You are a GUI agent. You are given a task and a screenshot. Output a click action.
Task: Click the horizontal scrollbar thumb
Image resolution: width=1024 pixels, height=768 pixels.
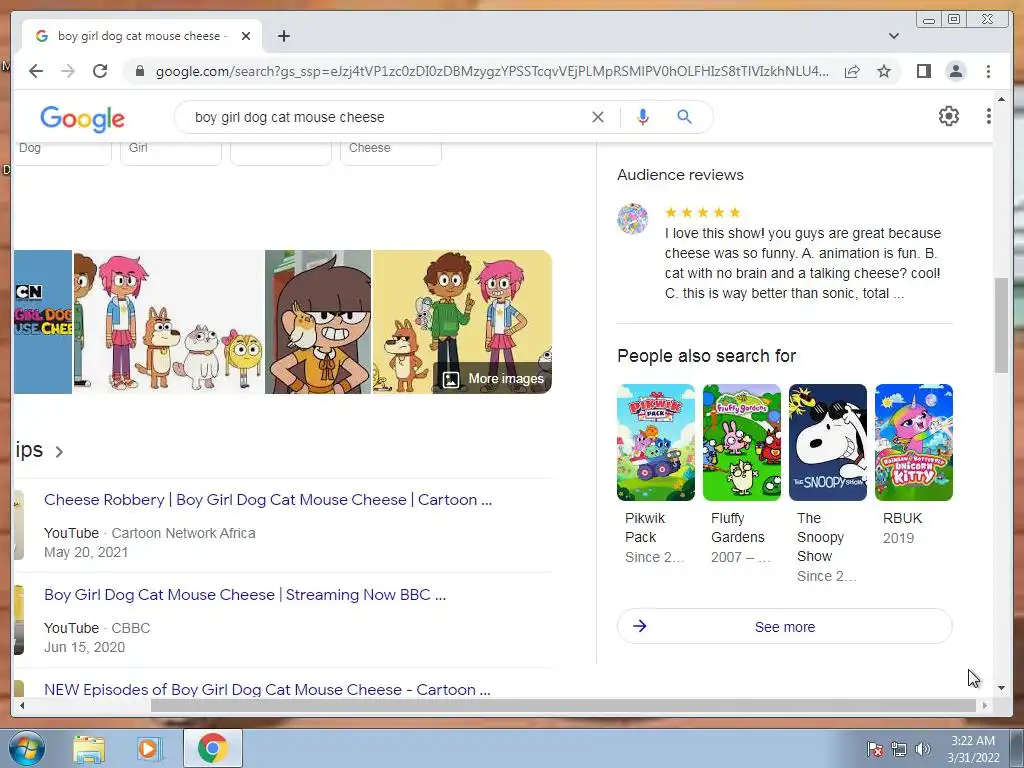(563, 705)
